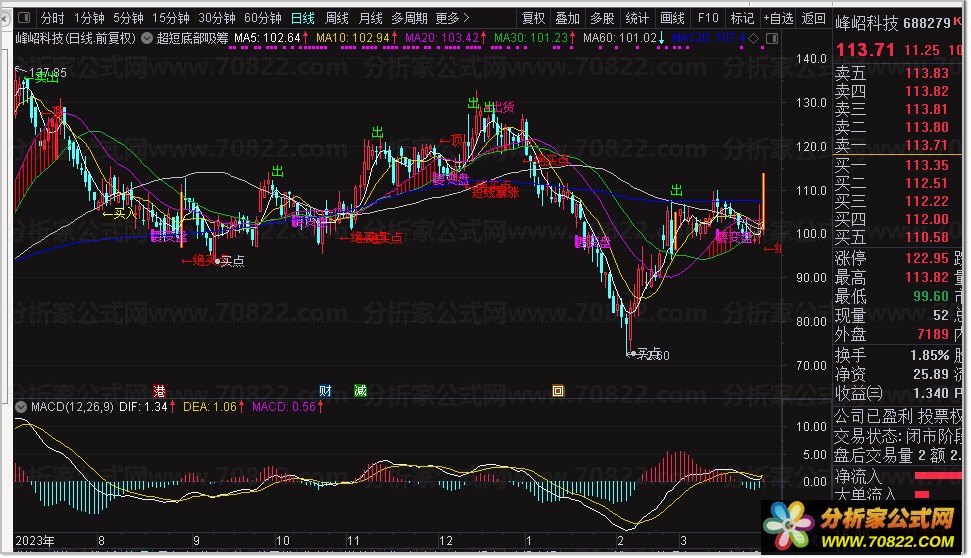
Task: Click the 外盘 7189 row
Action: click(x=892, y=334)
